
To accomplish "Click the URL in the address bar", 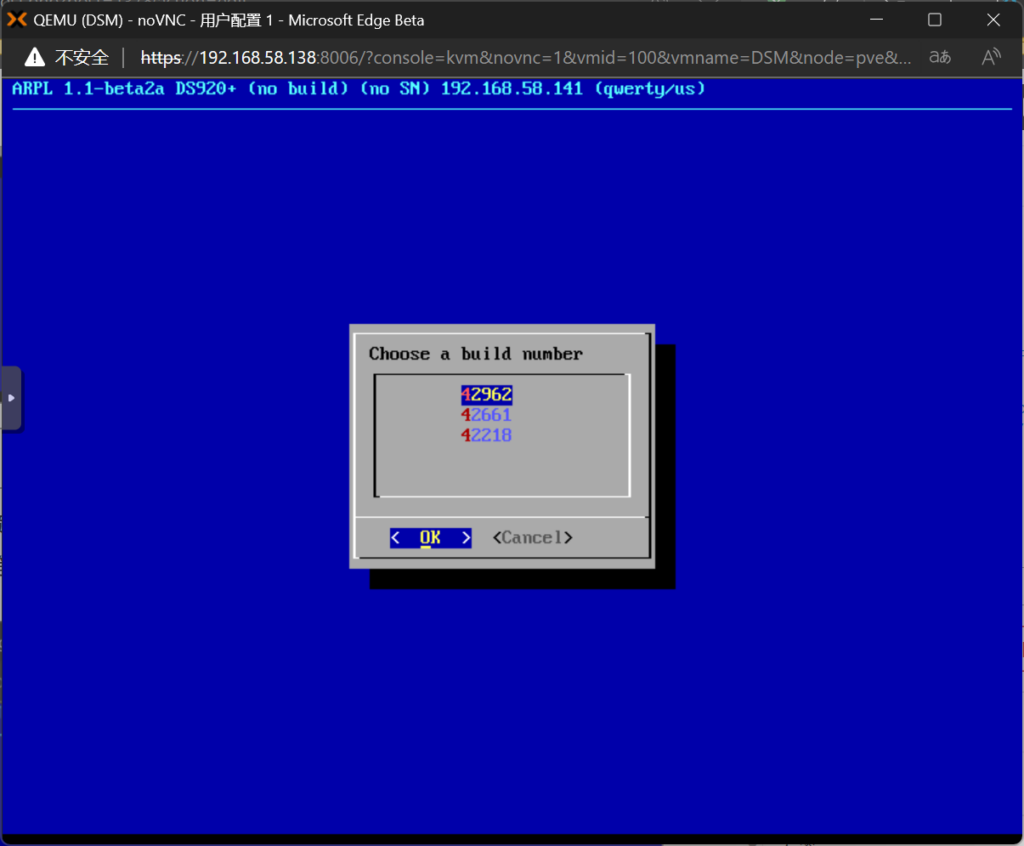I will [525, 57].
